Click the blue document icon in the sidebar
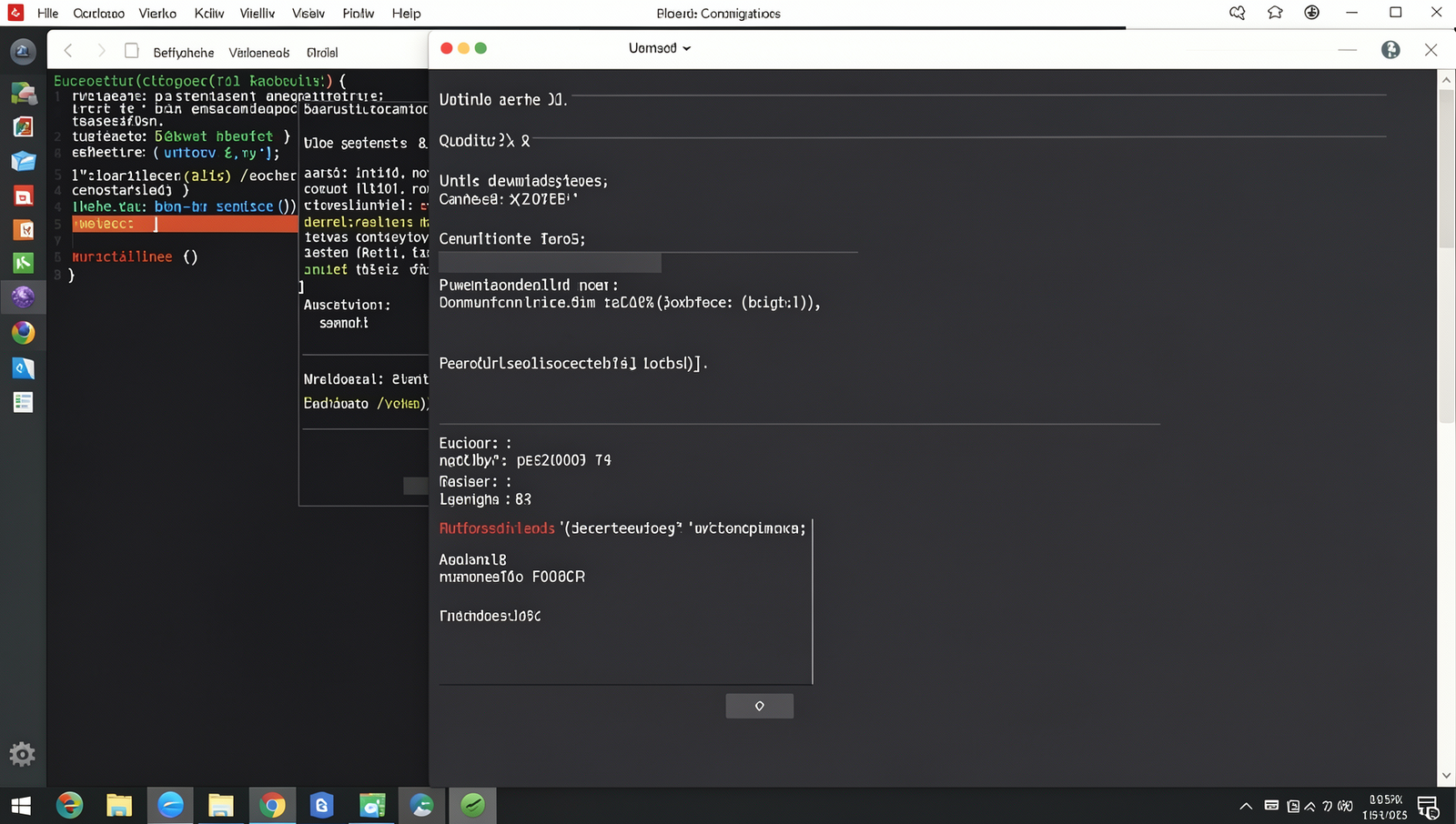The height and width of the screenshot is (824, 1456). pos(23,367)
